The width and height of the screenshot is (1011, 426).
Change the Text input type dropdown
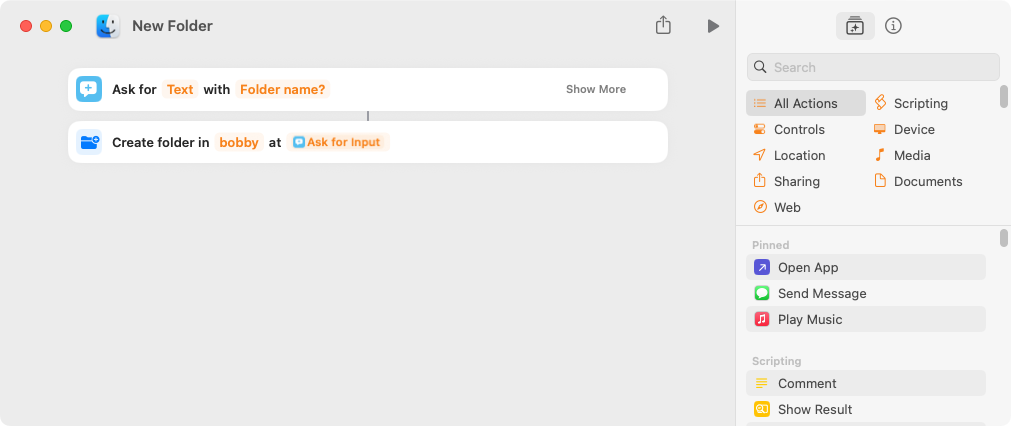click(x=180, y=89)
